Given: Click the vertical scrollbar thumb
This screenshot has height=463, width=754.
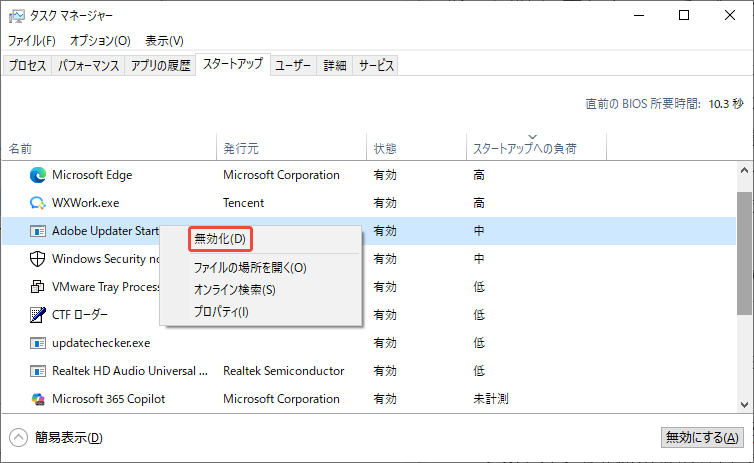Looking at the screenshot, I should point(744,253).
